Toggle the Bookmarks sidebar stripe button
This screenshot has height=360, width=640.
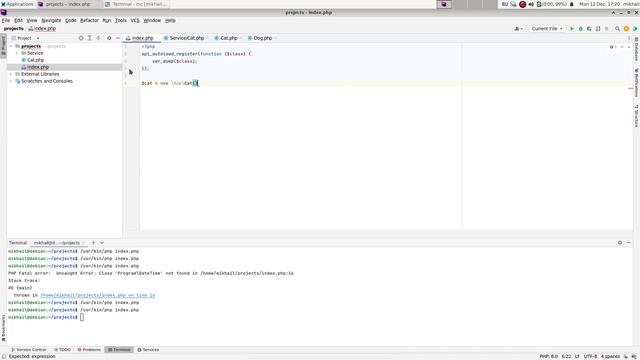click(3, 328)
